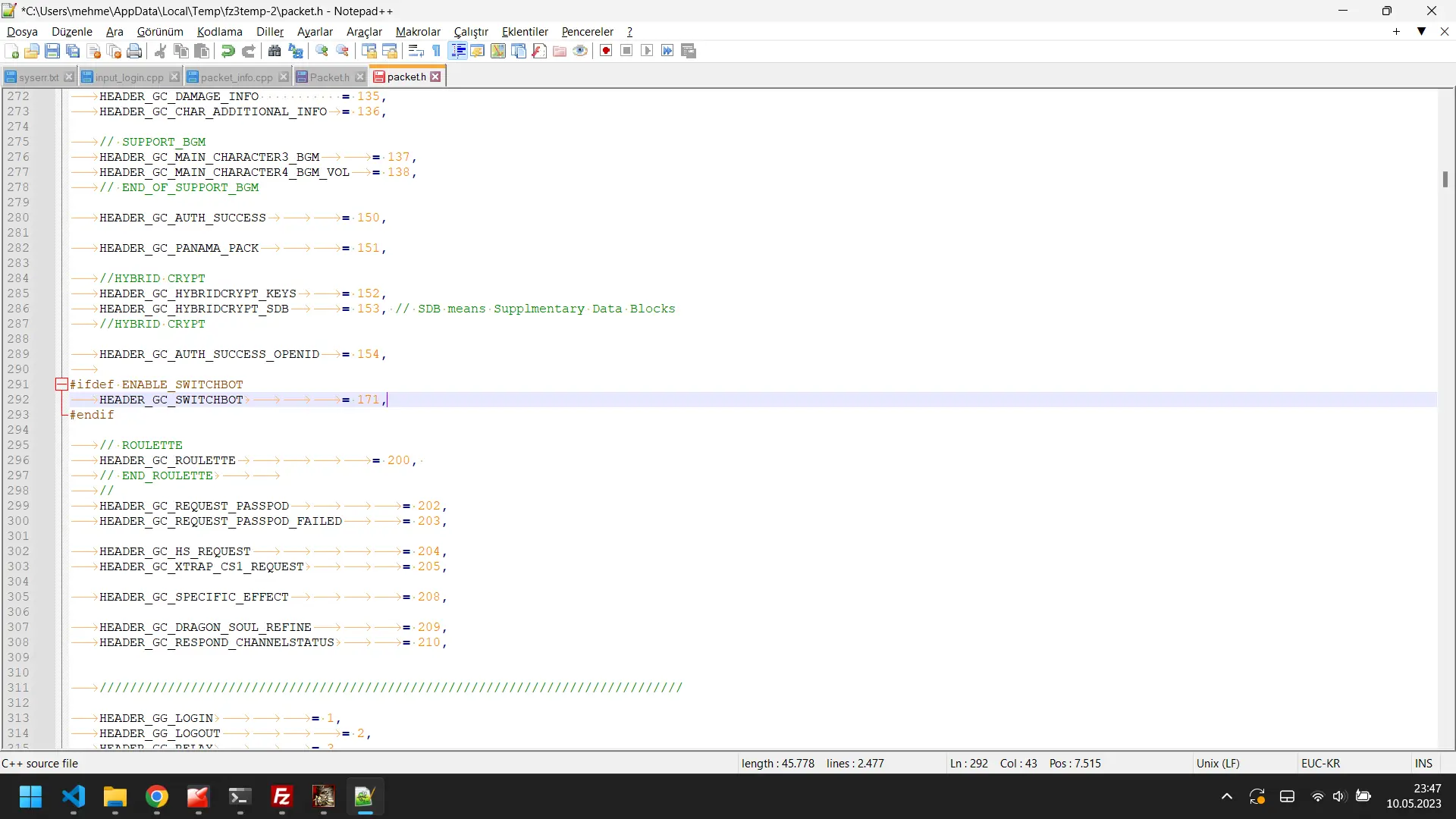Close the active packet.h tab
1456x819 pixels.
click(435, 77)
